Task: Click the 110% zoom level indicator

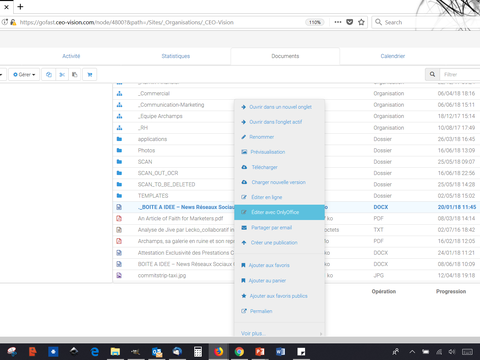Action: click(314, 22)
